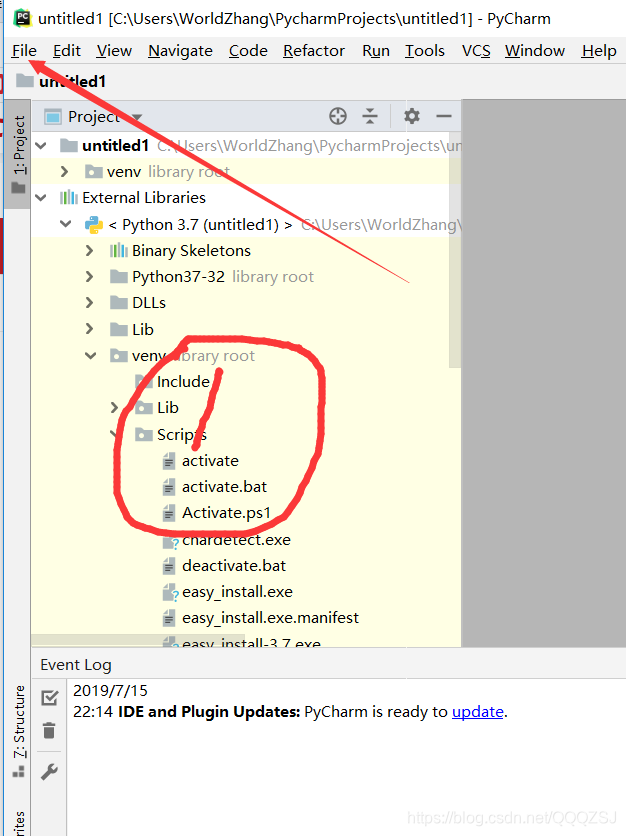Image resolution: width=626 pixels, height=836 pixels.
Task: Click the update link in Event Log
Action: tap(477, 712)
